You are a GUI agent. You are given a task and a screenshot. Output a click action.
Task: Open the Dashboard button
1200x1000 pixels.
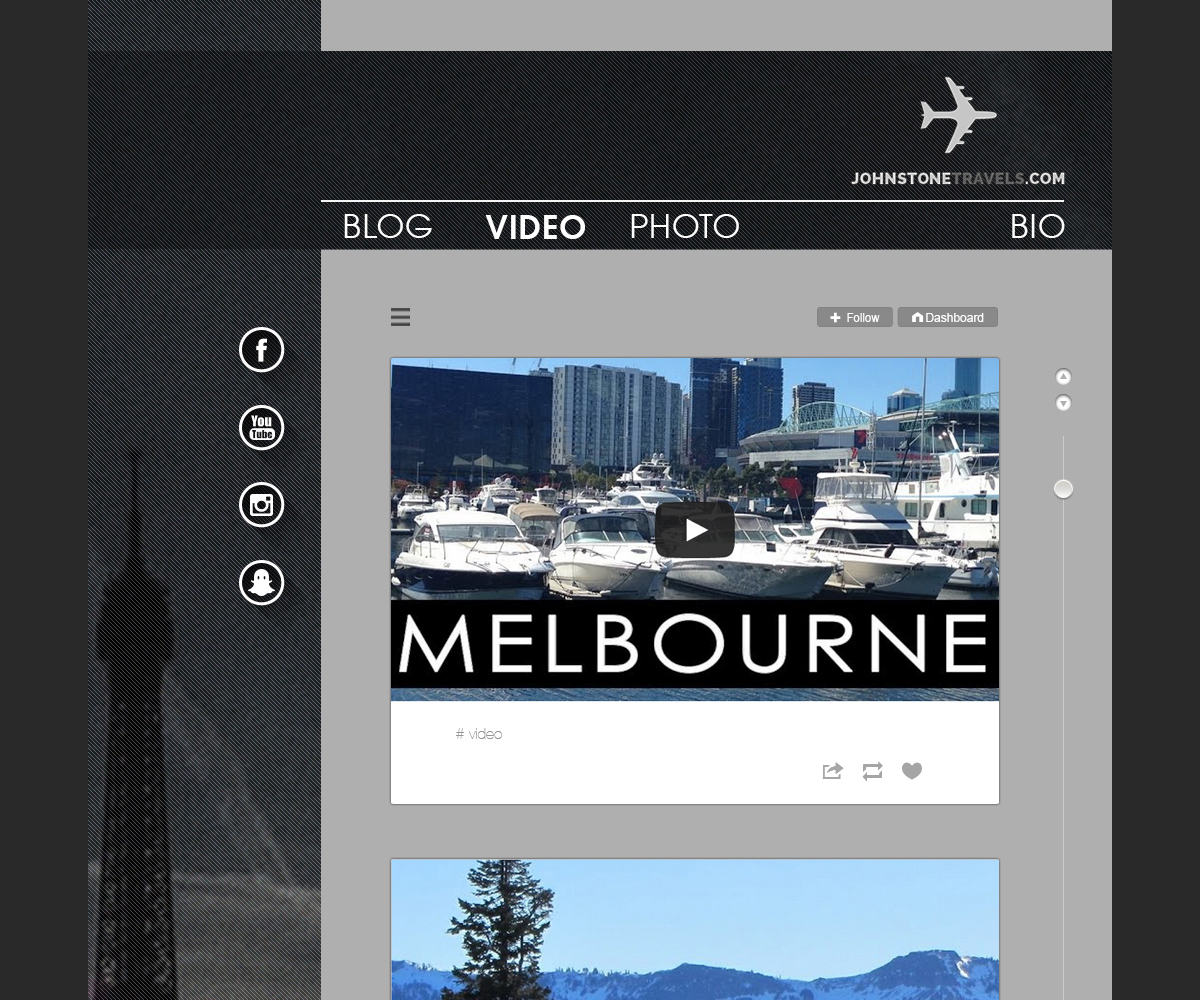[947, 317]
